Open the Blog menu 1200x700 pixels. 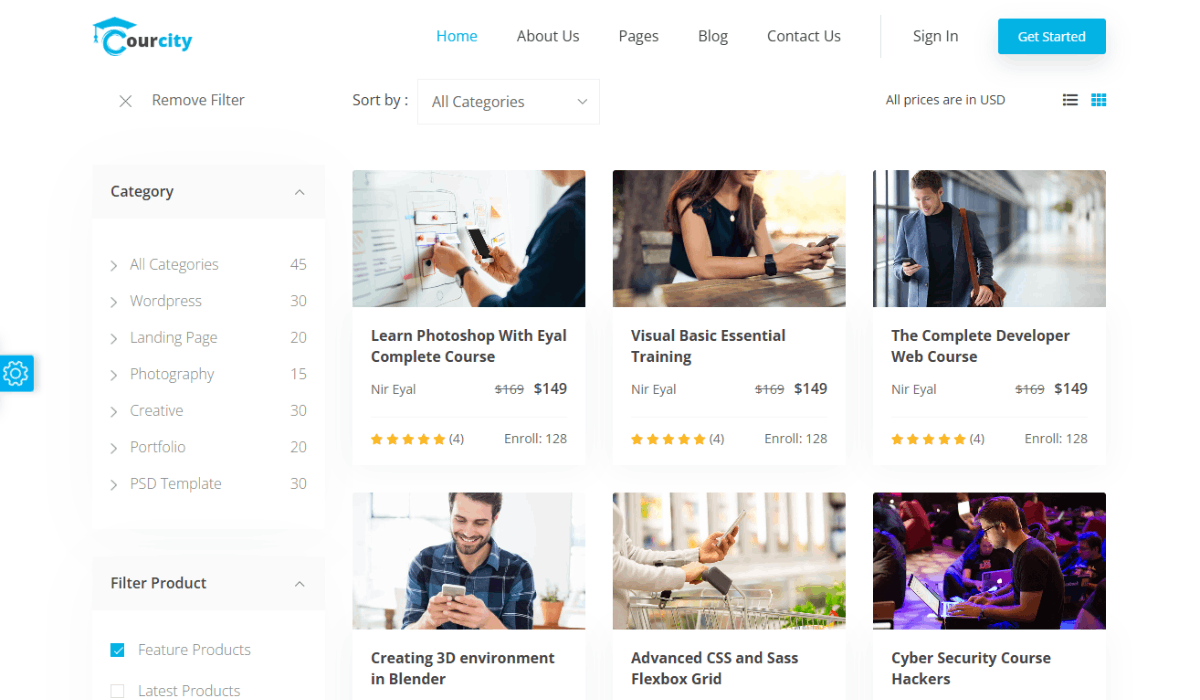[x=713, y=36]
